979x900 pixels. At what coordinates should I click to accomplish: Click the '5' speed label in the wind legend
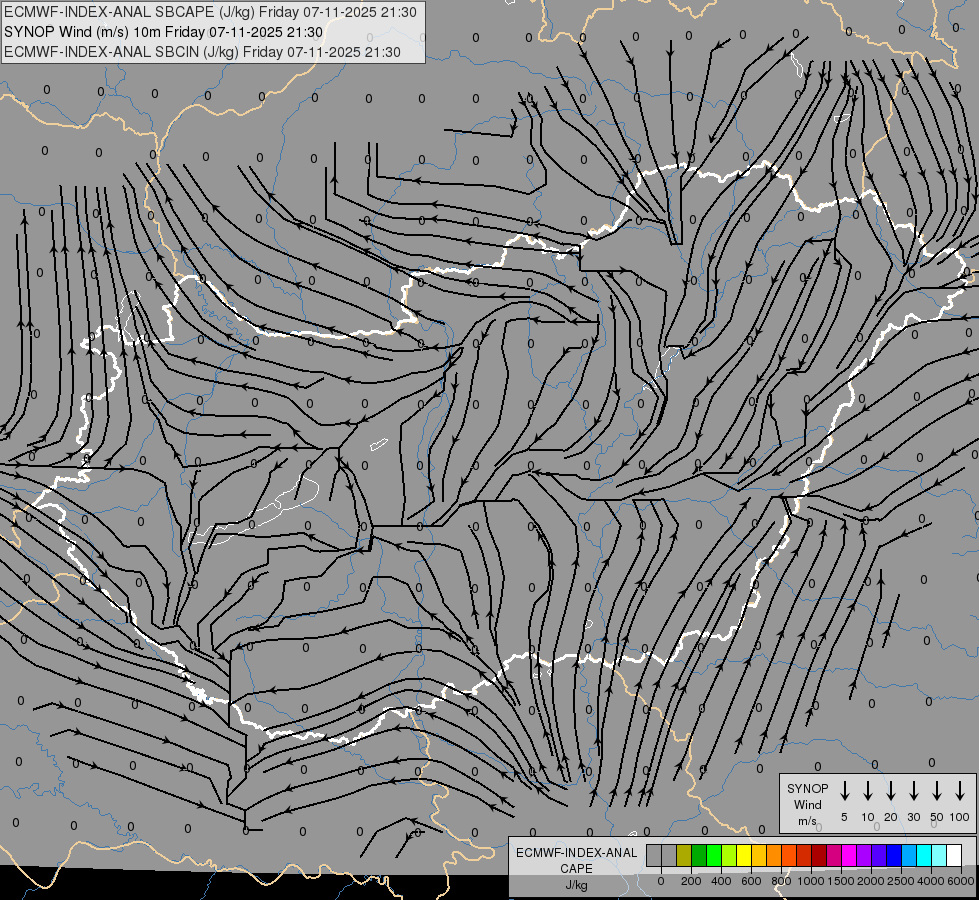point(844,817)
